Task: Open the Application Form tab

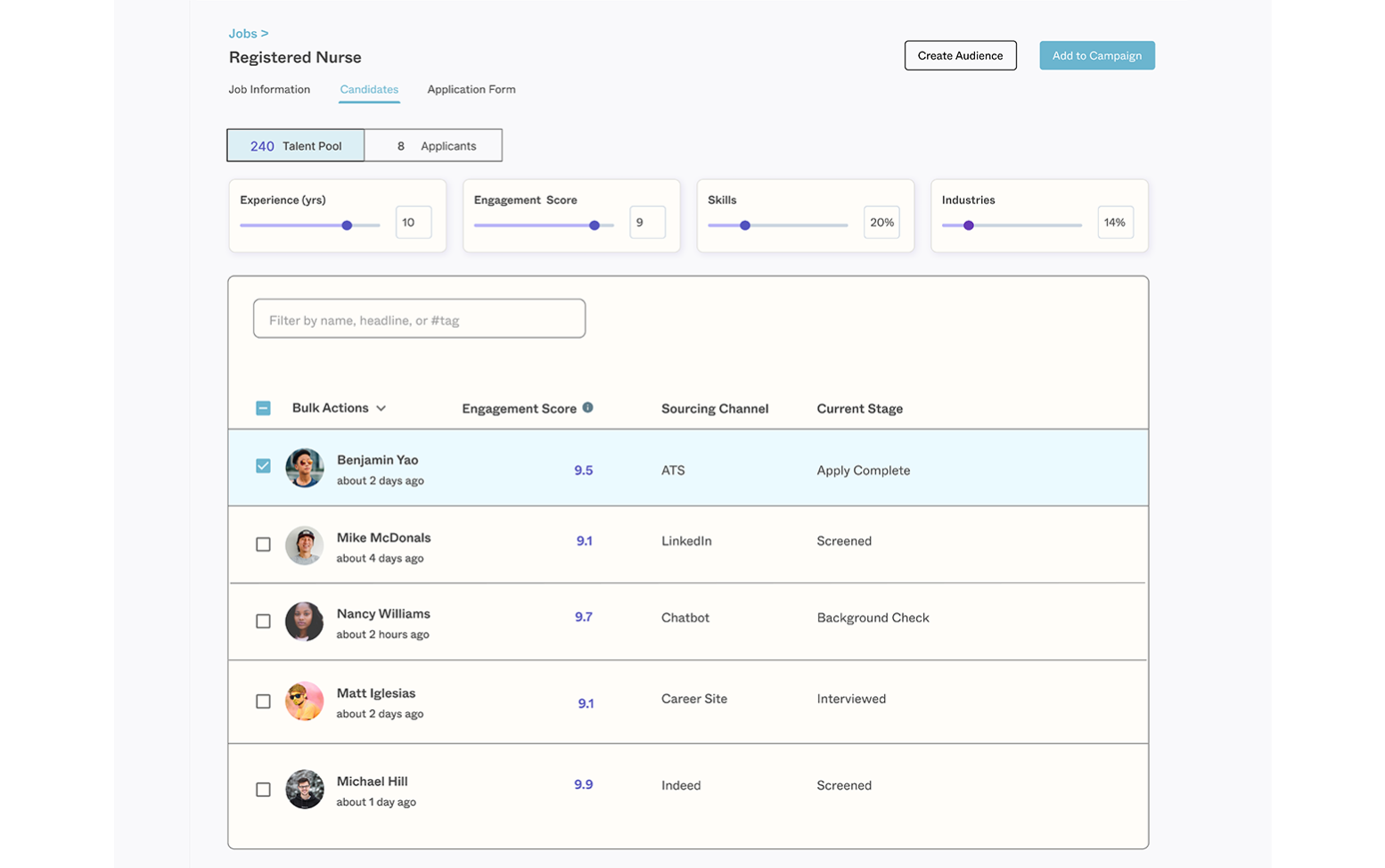Action: (x=471, y=89)
